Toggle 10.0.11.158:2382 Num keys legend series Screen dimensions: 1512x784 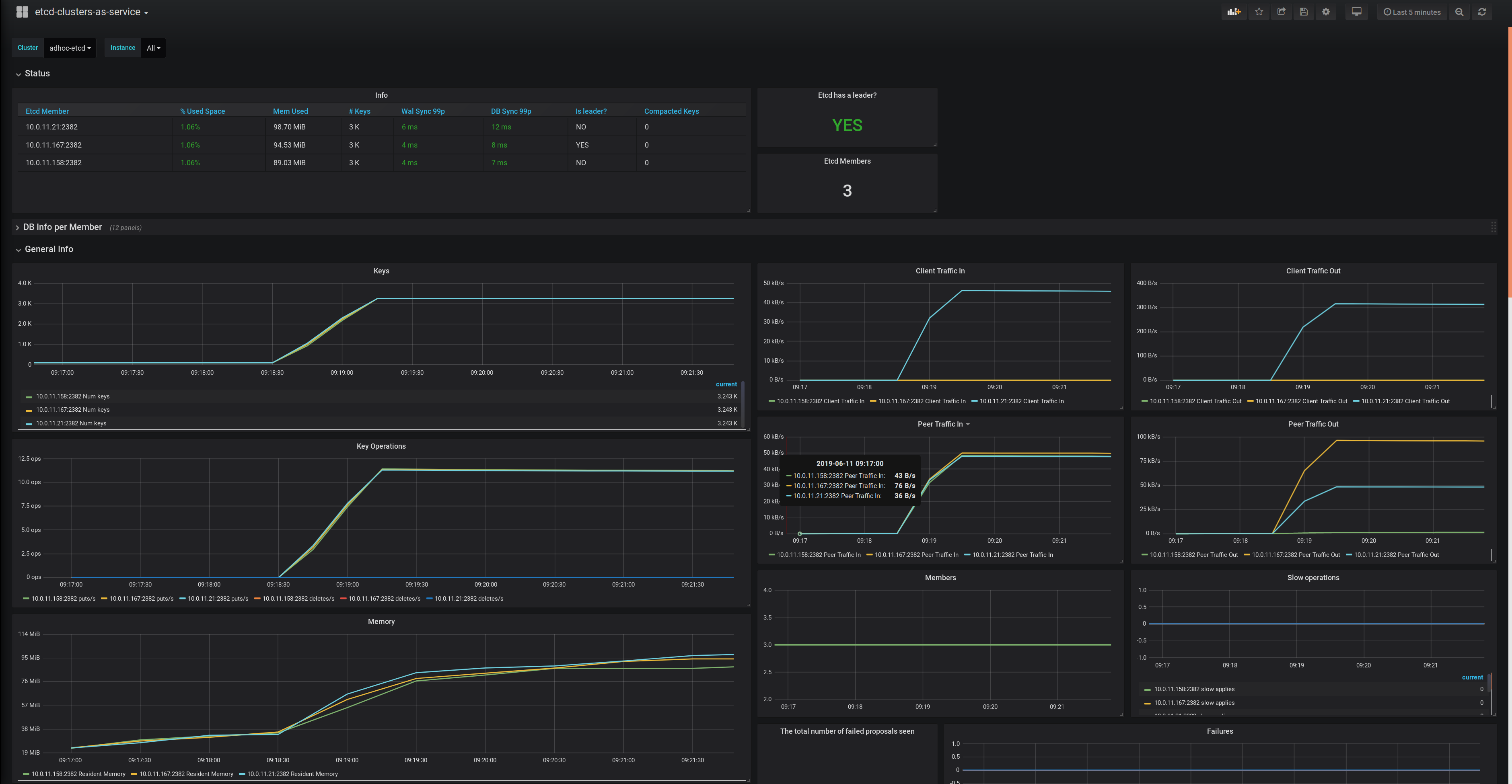(72, 397)
